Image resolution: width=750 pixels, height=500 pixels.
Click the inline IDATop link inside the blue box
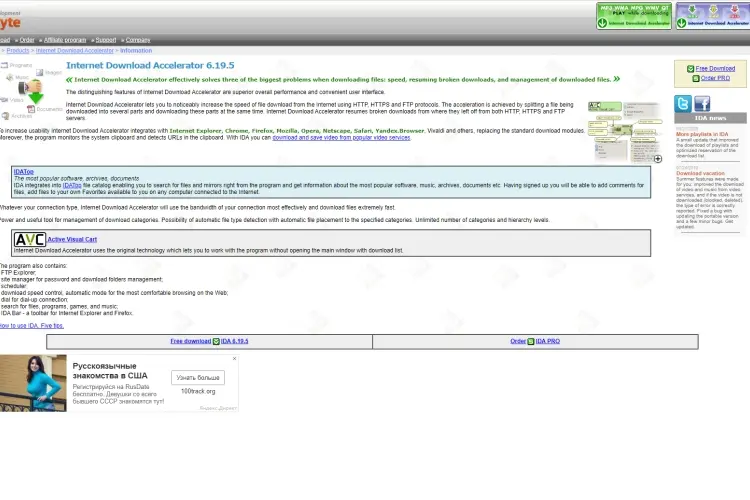[x=72, y=185]
